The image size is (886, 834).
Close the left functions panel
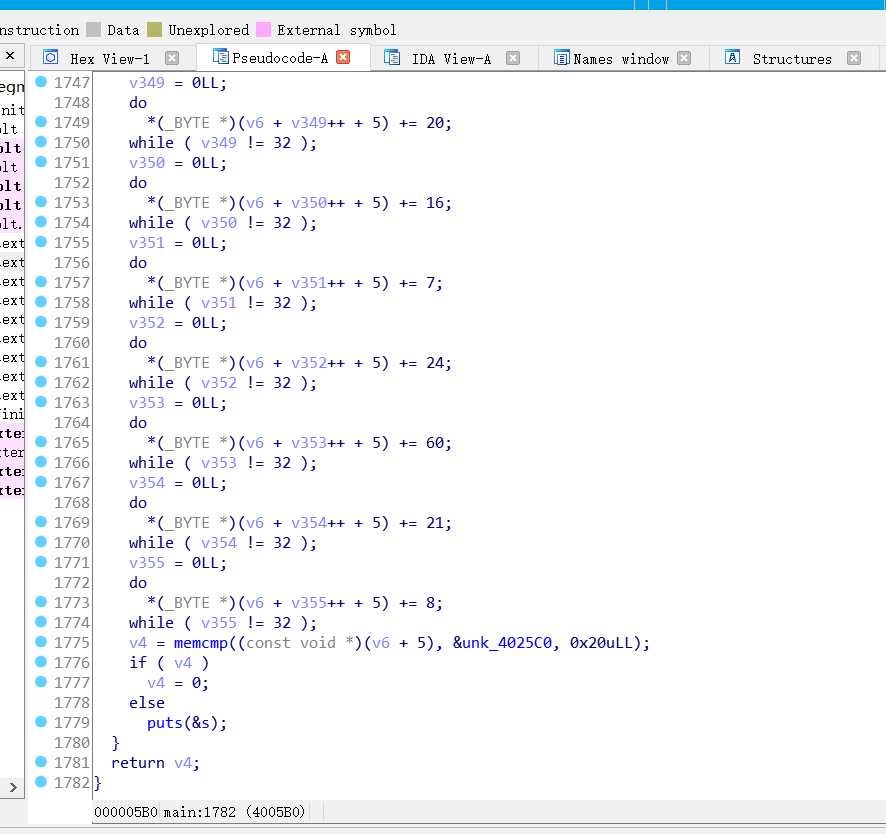point(10,56)
